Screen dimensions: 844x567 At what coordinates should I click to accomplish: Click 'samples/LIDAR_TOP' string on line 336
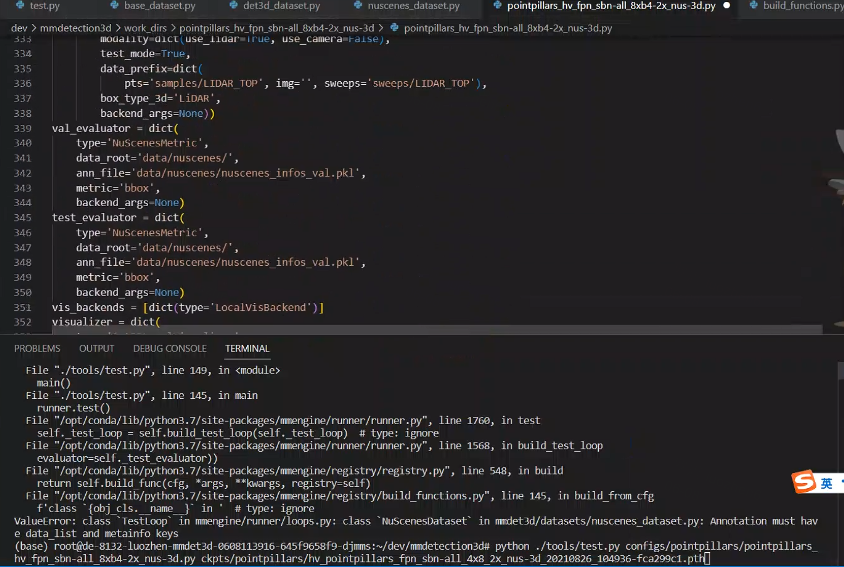pyautogui.click(x=206, y=83)
